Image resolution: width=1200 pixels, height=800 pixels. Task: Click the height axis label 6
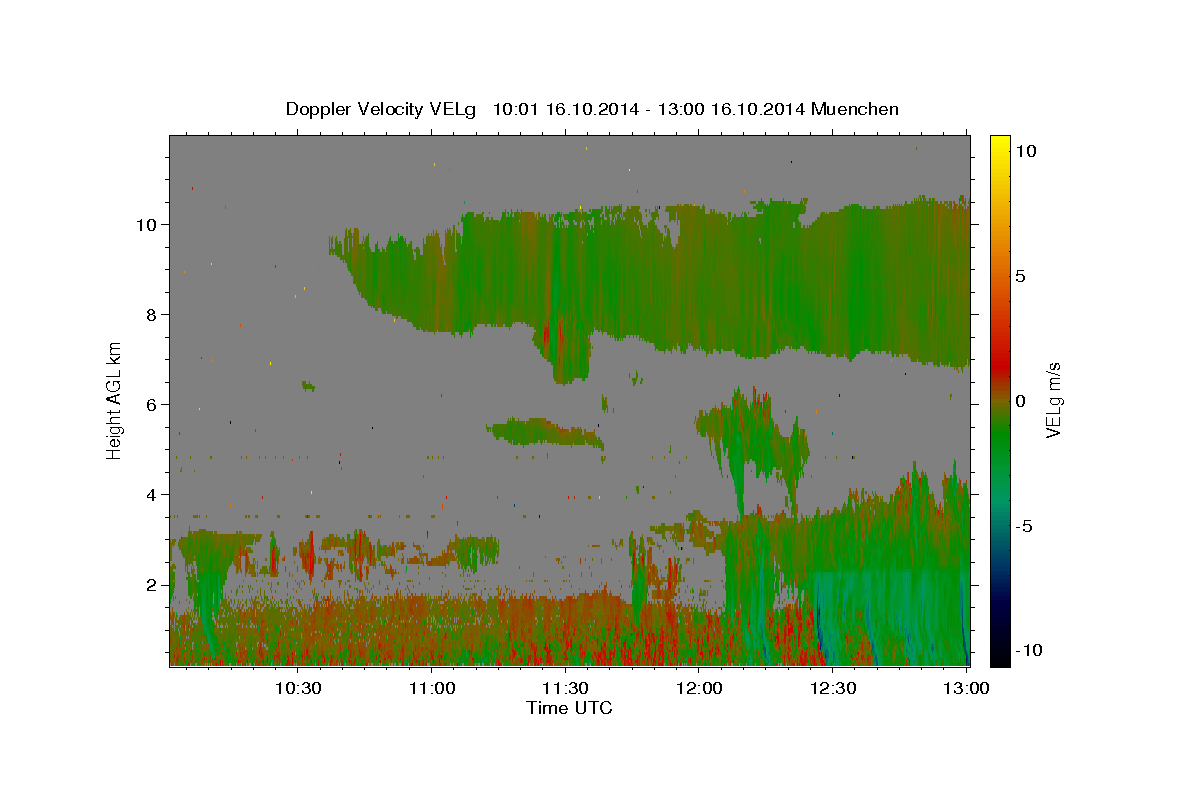coord(152,404)
